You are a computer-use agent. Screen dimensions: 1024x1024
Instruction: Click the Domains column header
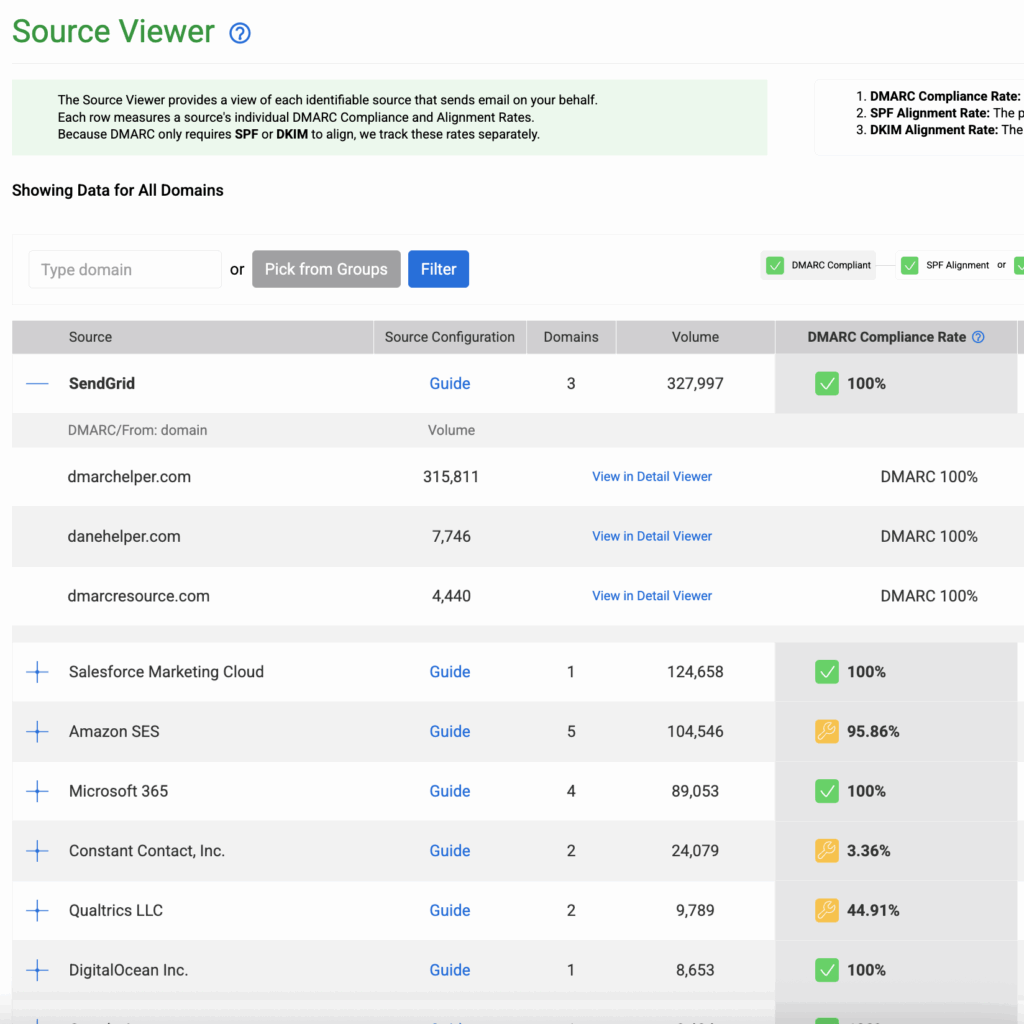point(571,337)
